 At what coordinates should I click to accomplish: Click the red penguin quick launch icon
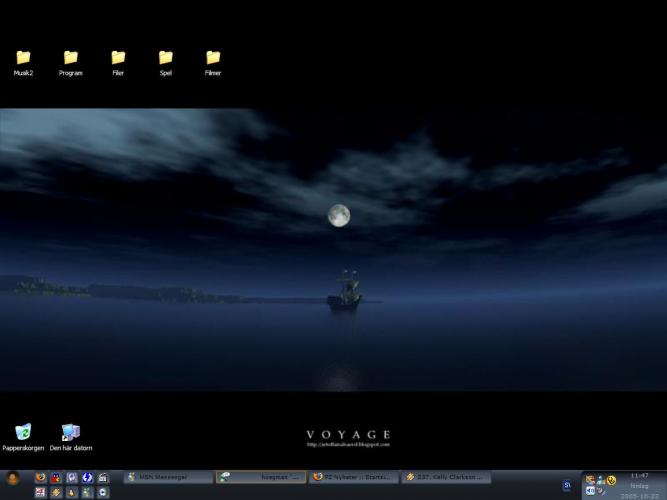click(56, 477)
